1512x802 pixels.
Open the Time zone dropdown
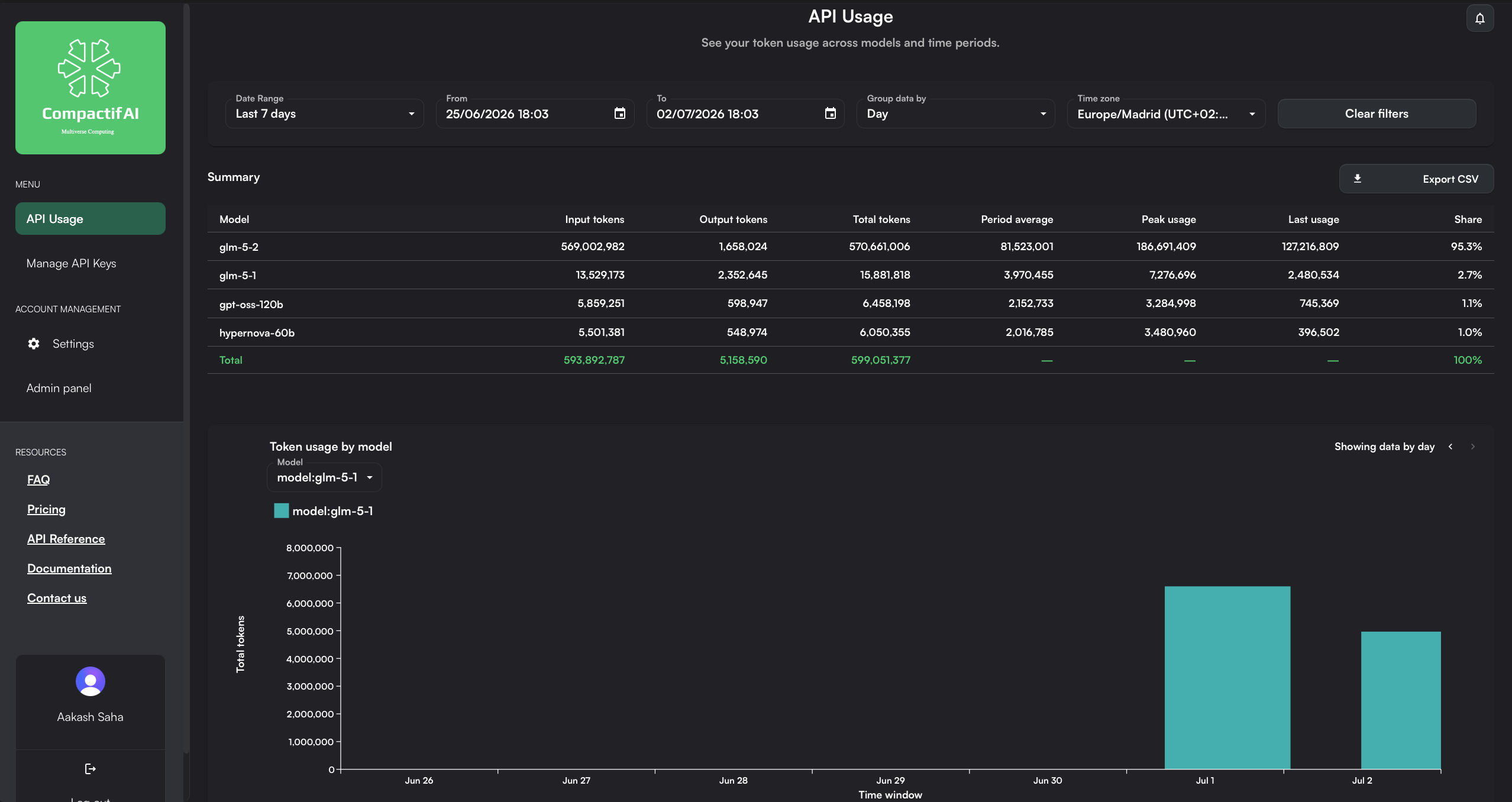1165,114
